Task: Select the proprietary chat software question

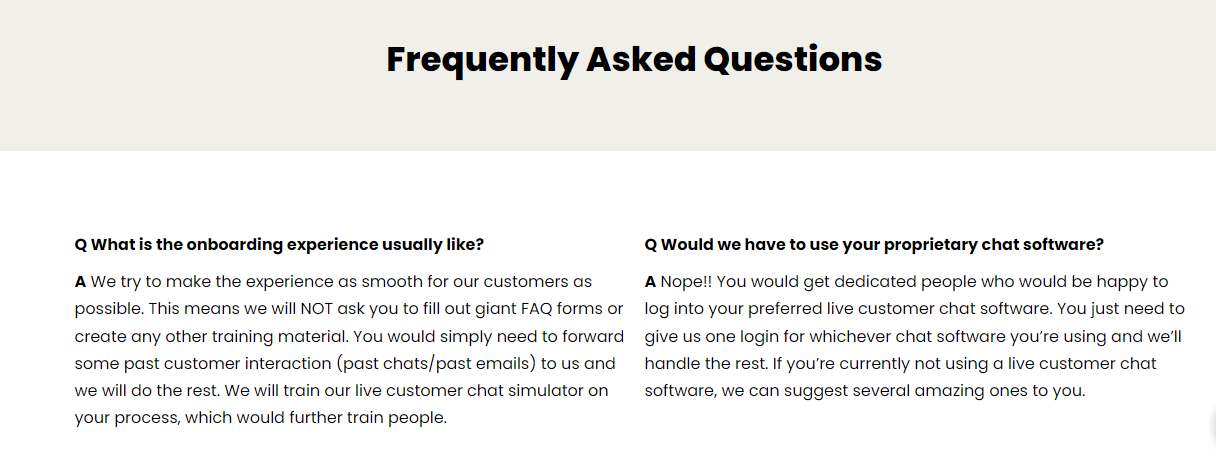Action: (x=874, y=244)
